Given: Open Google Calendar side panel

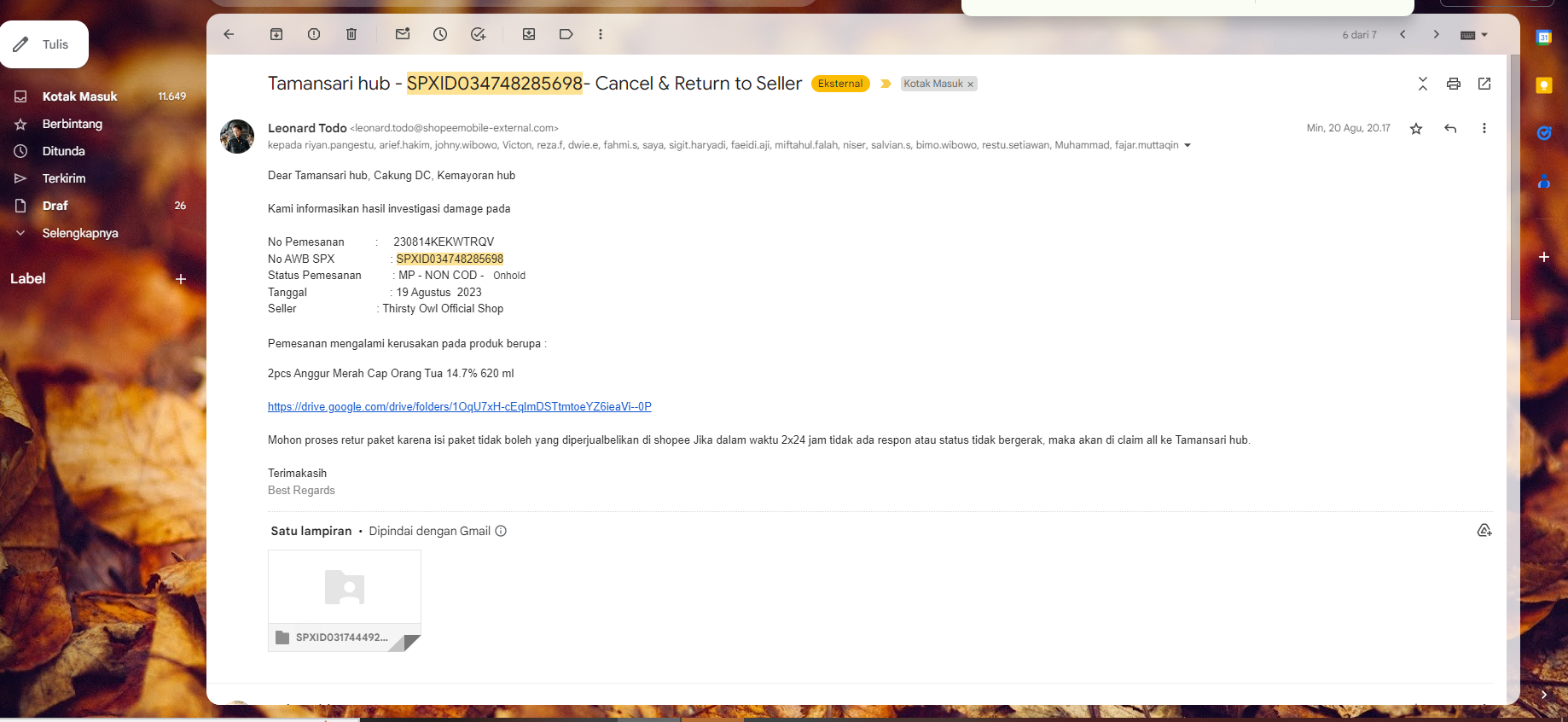Looking at the screenshot, I should click(1544, 38).
